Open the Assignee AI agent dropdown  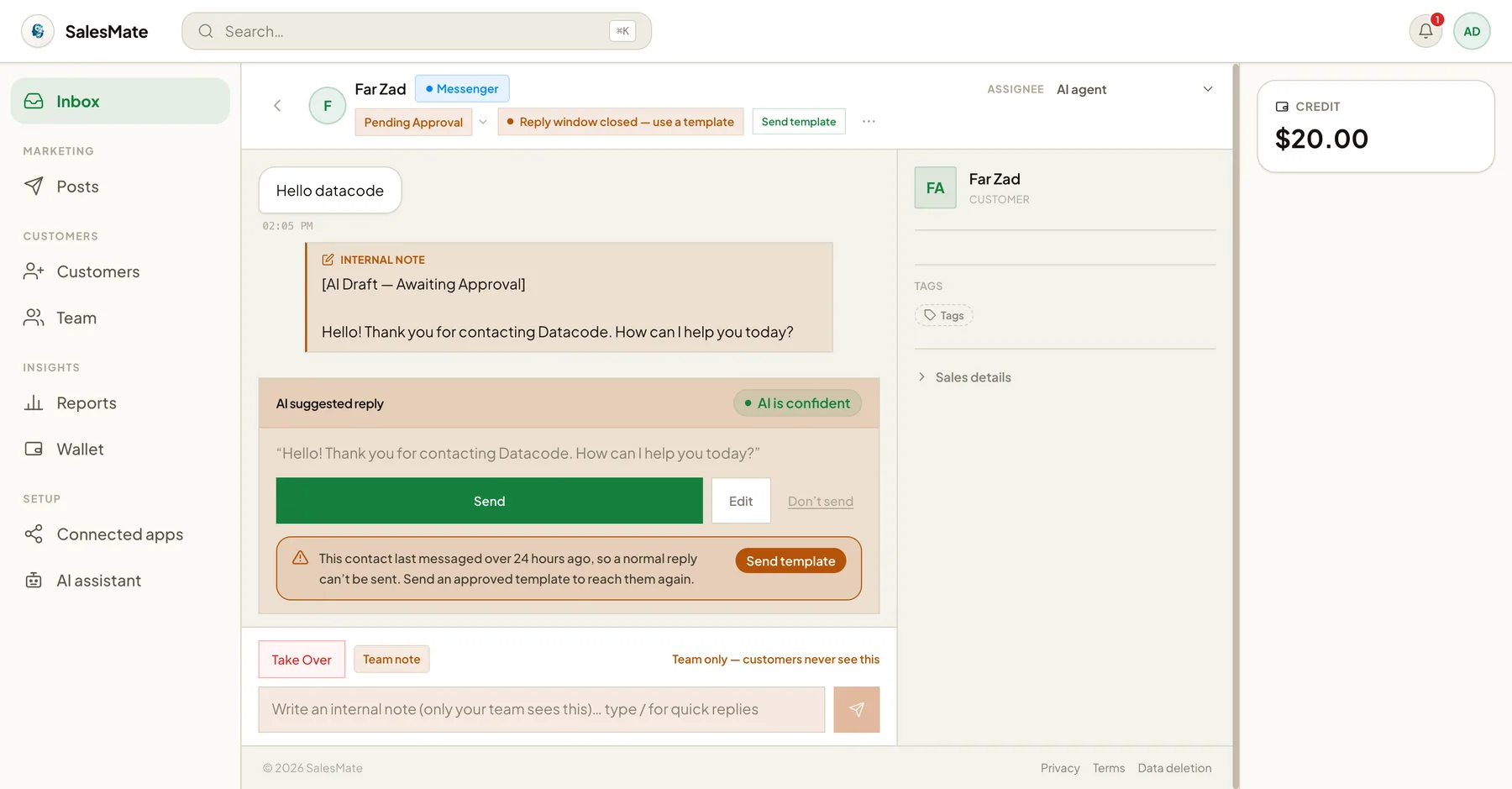(x=1134, y=89)
